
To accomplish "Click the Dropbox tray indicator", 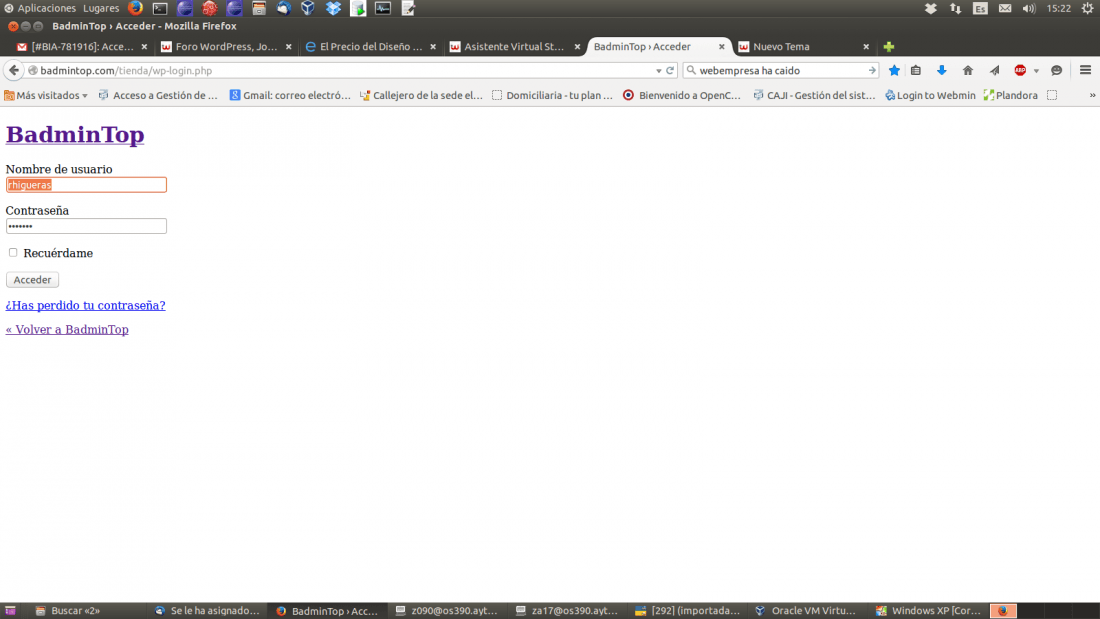I will click(x=930, y=8).
